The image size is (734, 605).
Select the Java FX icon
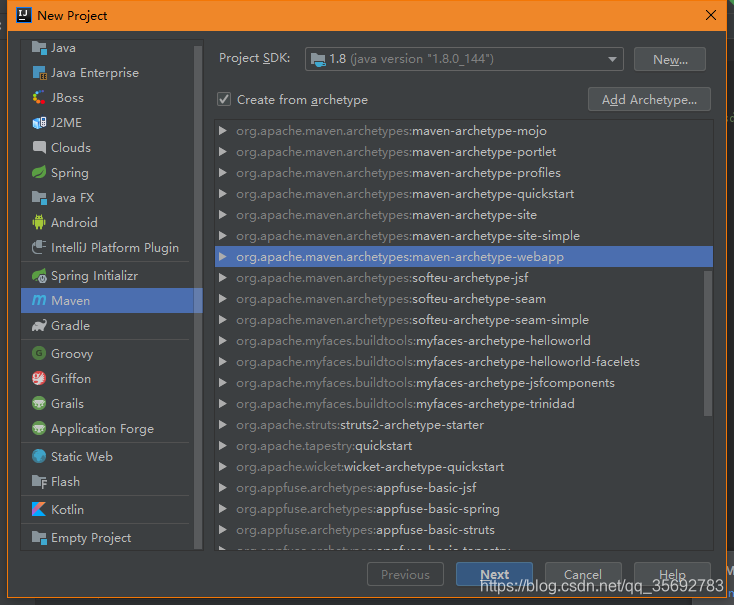point(39,198)
